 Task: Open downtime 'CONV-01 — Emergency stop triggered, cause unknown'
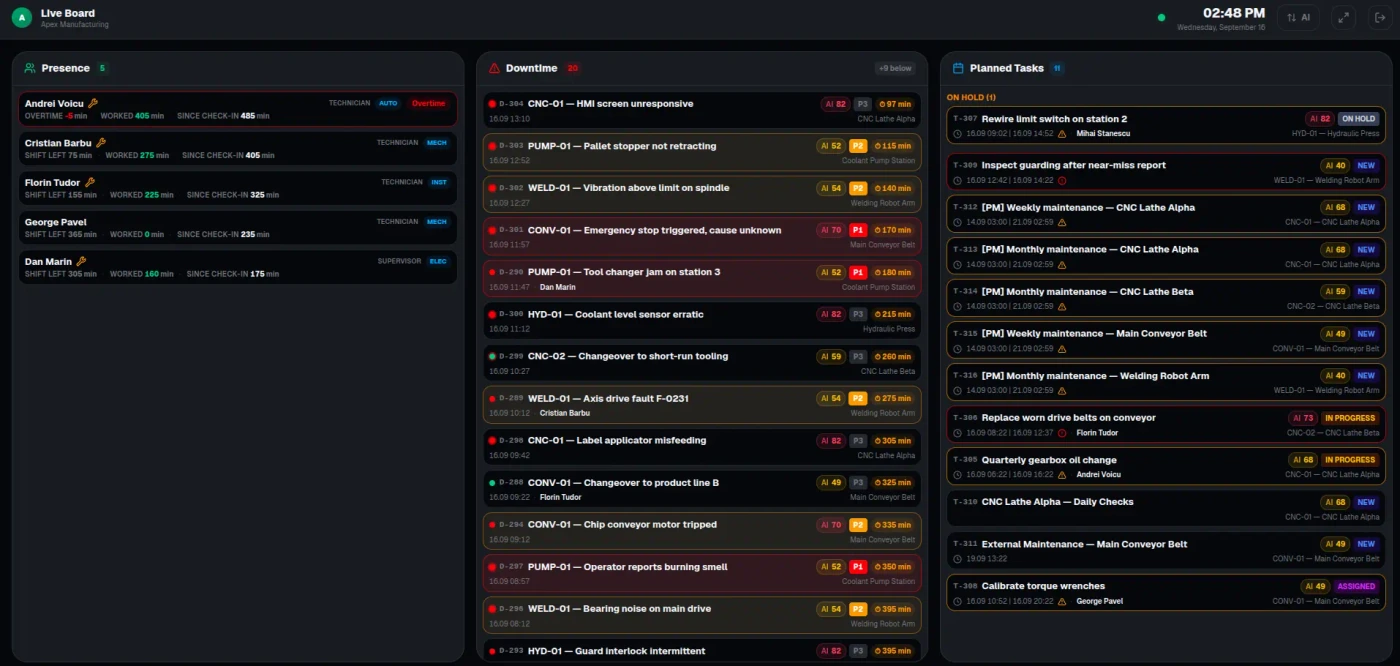coord(702,236)
